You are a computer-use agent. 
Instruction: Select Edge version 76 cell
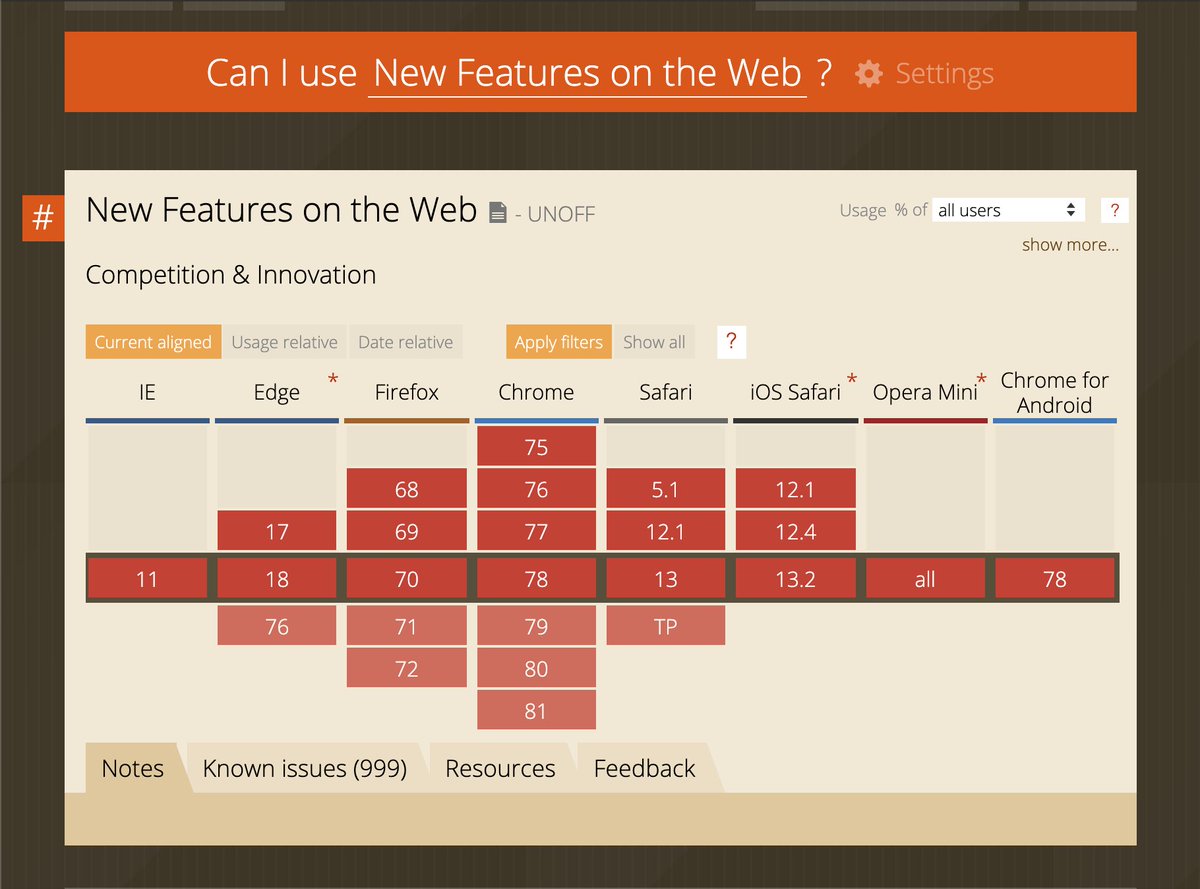277,627
